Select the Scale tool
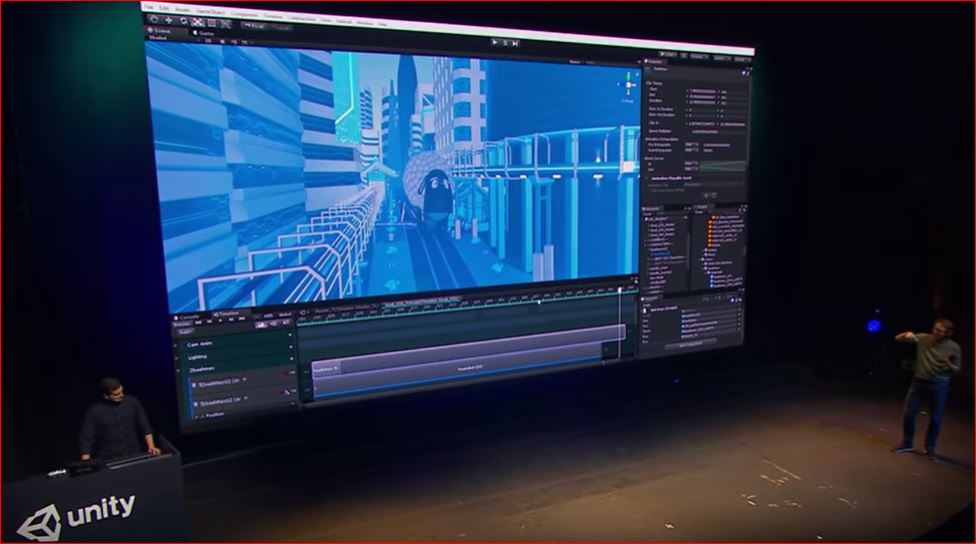The width and height of the screenshot is (976, 544). tap(197, 22)
